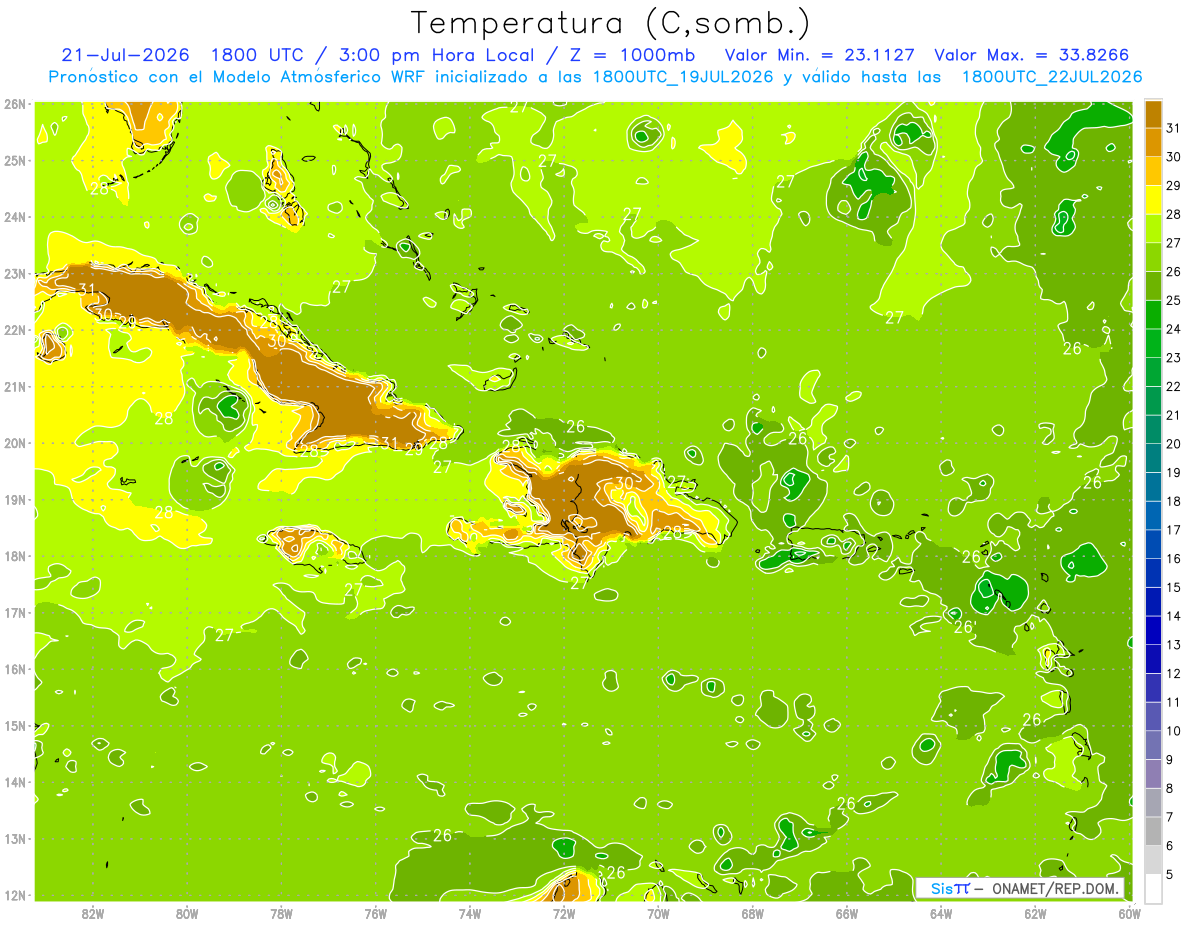Click color bar label "30"
1200x927 pixels.
[x=1174, y=157]
